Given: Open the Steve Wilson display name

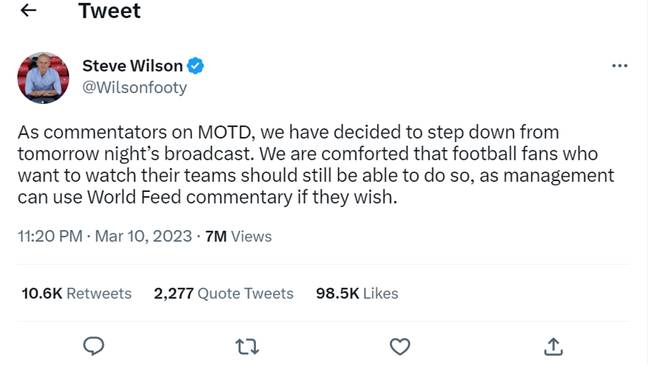Looking at the screenshot, I should pyautogui.click(x=132, y=66).
